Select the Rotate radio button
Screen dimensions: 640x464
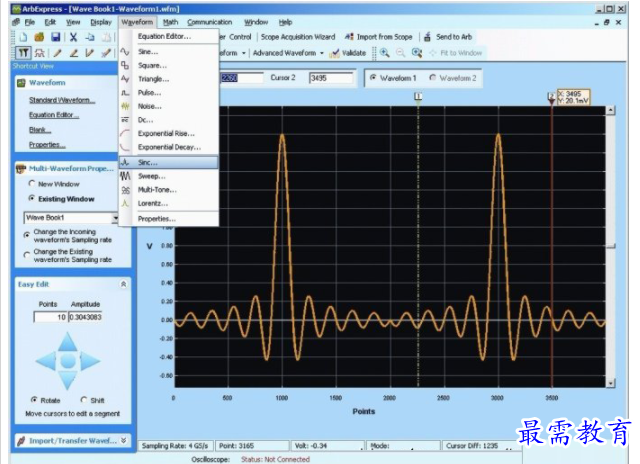pos(34,400)
